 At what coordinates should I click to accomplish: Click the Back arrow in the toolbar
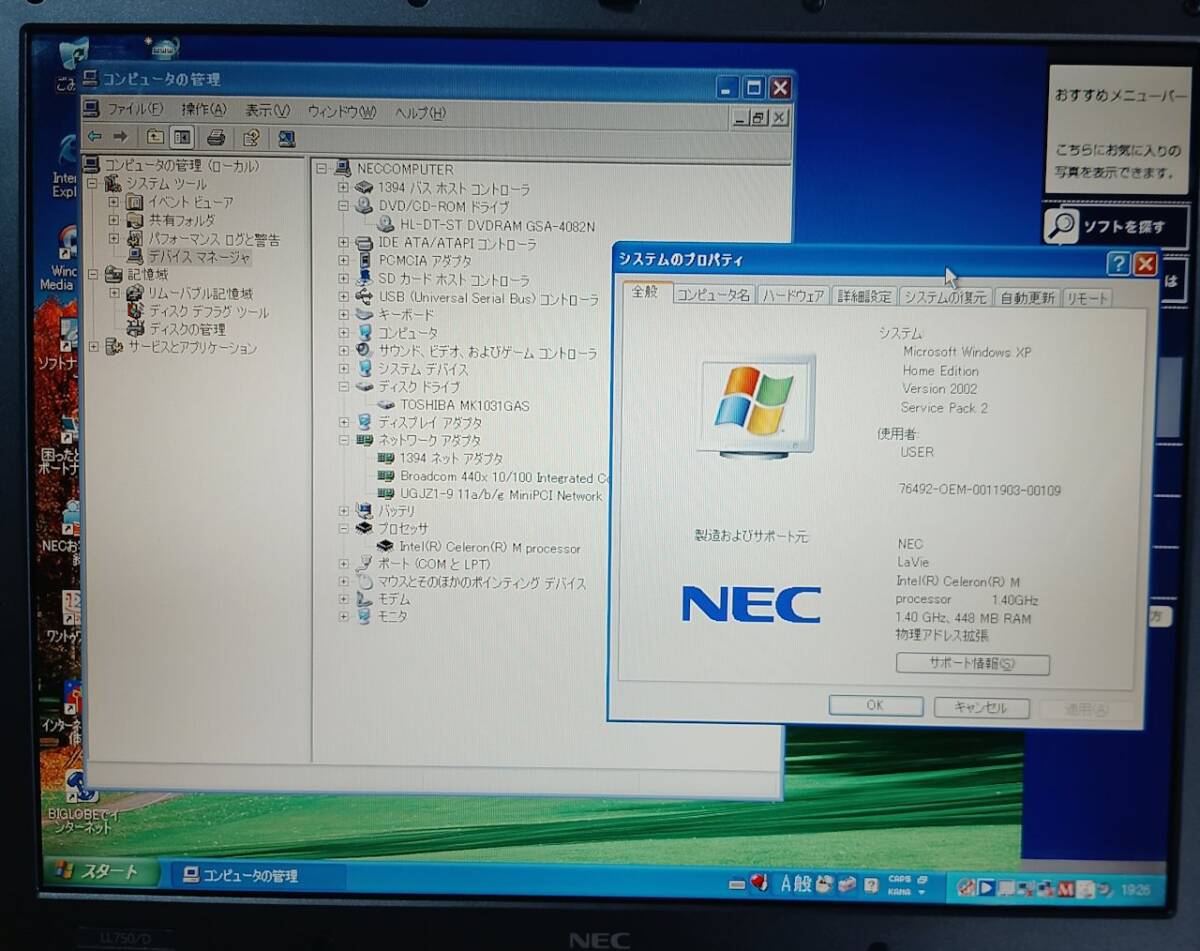[95, 137]
